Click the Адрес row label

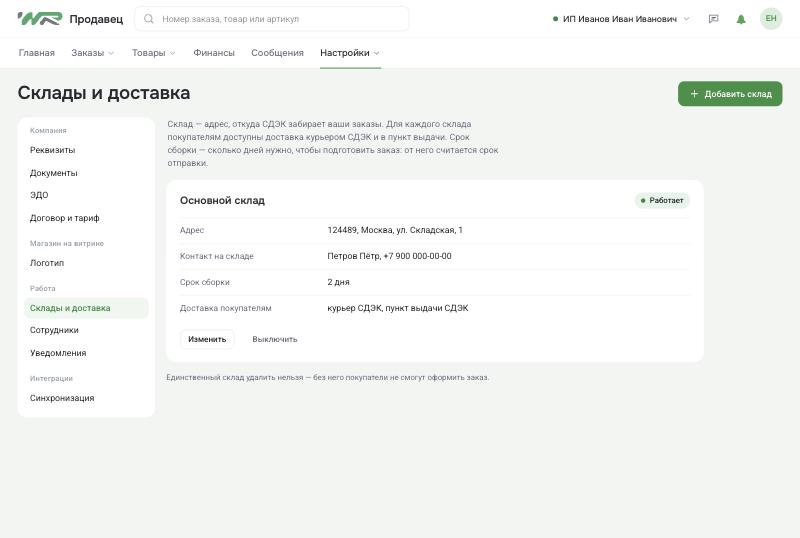point(192,230)
